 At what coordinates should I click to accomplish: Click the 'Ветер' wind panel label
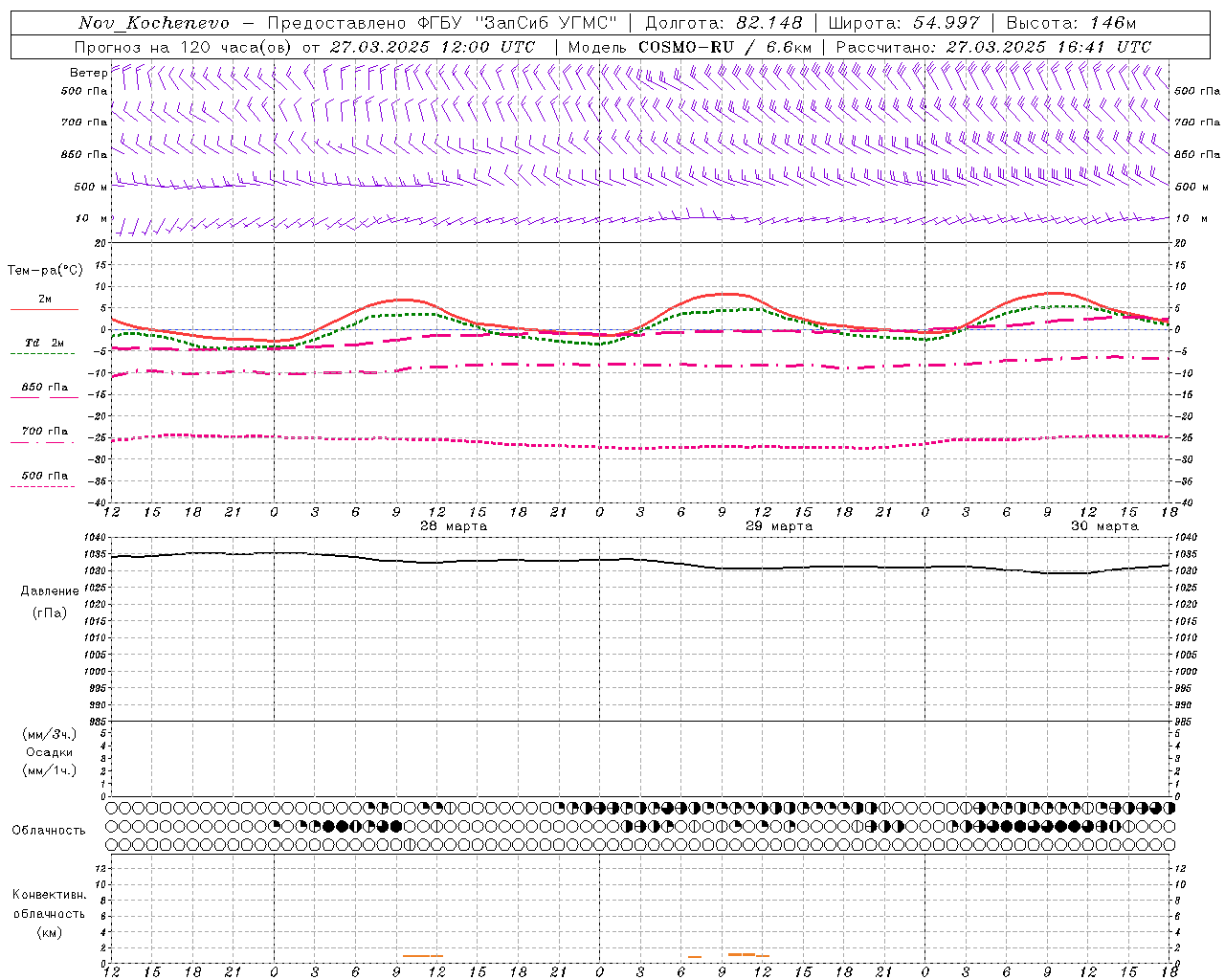point(88,73)
